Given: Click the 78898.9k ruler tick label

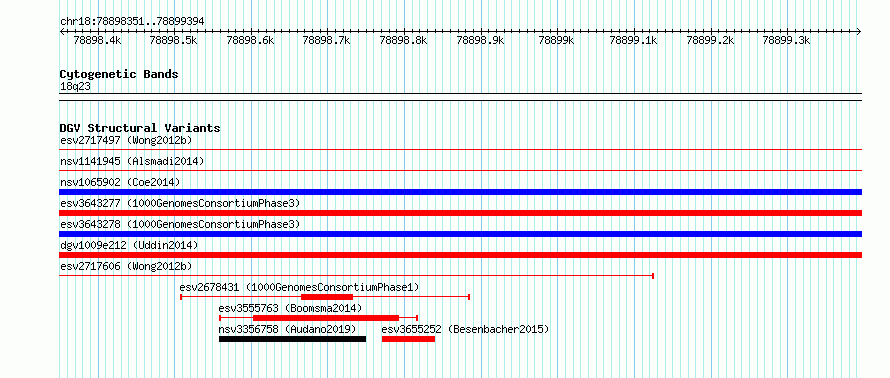Looking at the screenshot, I should point(480,40).
